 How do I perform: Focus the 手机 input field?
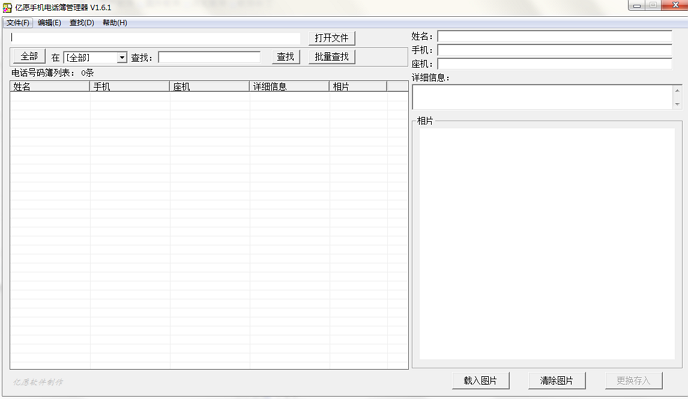tap(555, 50)
